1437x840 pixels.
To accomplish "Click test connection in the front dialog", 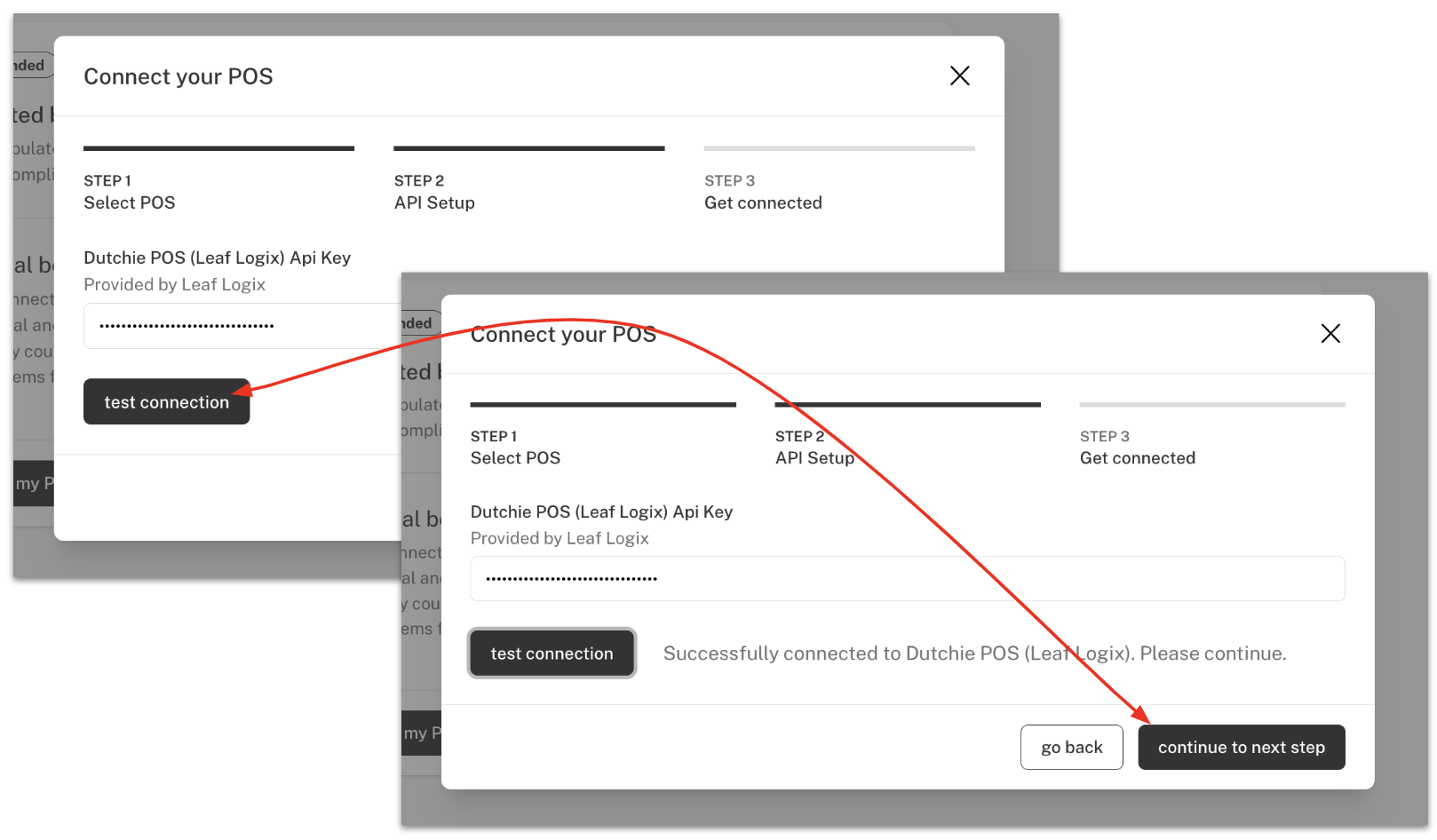I will point(552,654).
